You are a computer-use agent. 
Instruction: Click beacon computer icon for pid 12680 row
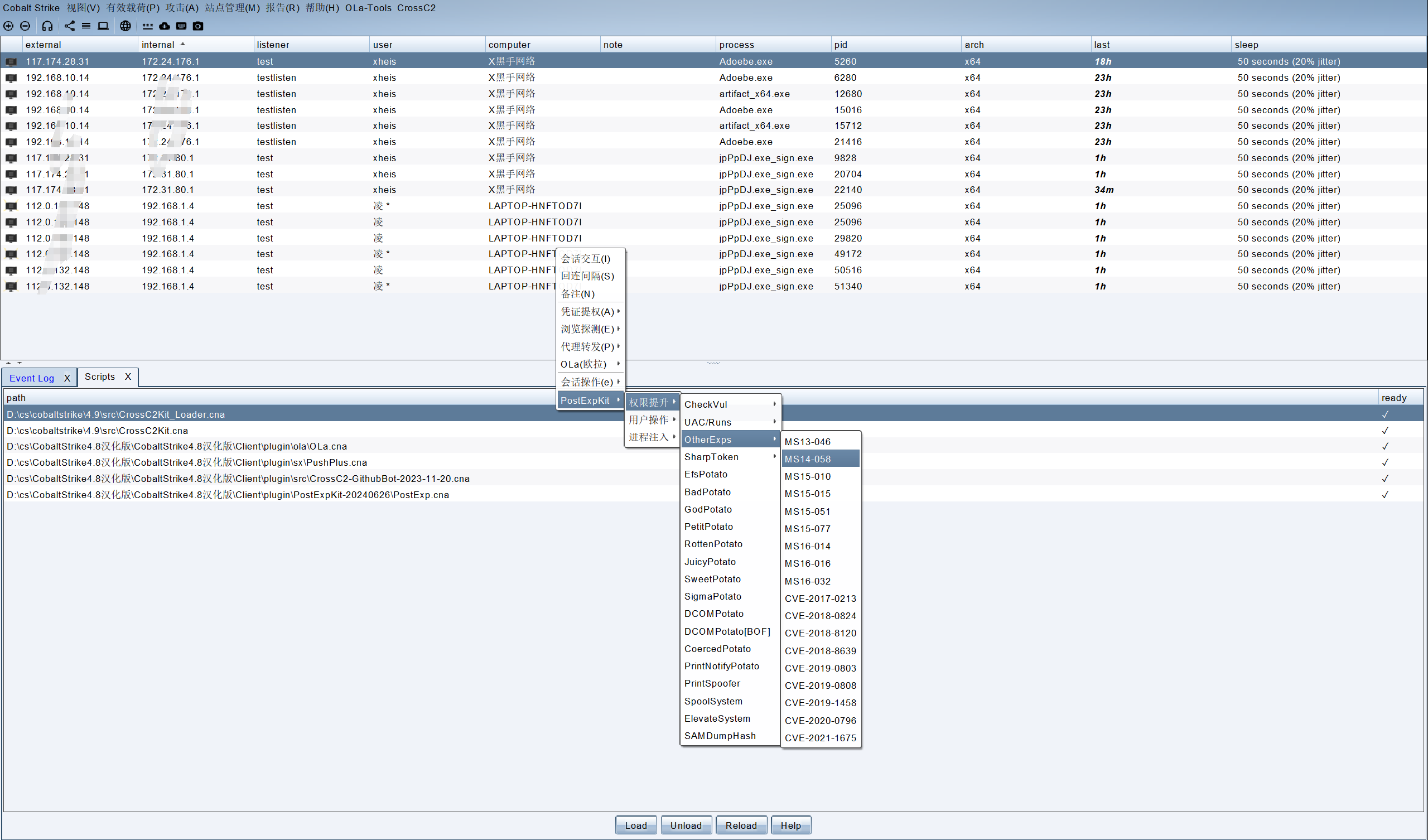click(x=11, y=94)
